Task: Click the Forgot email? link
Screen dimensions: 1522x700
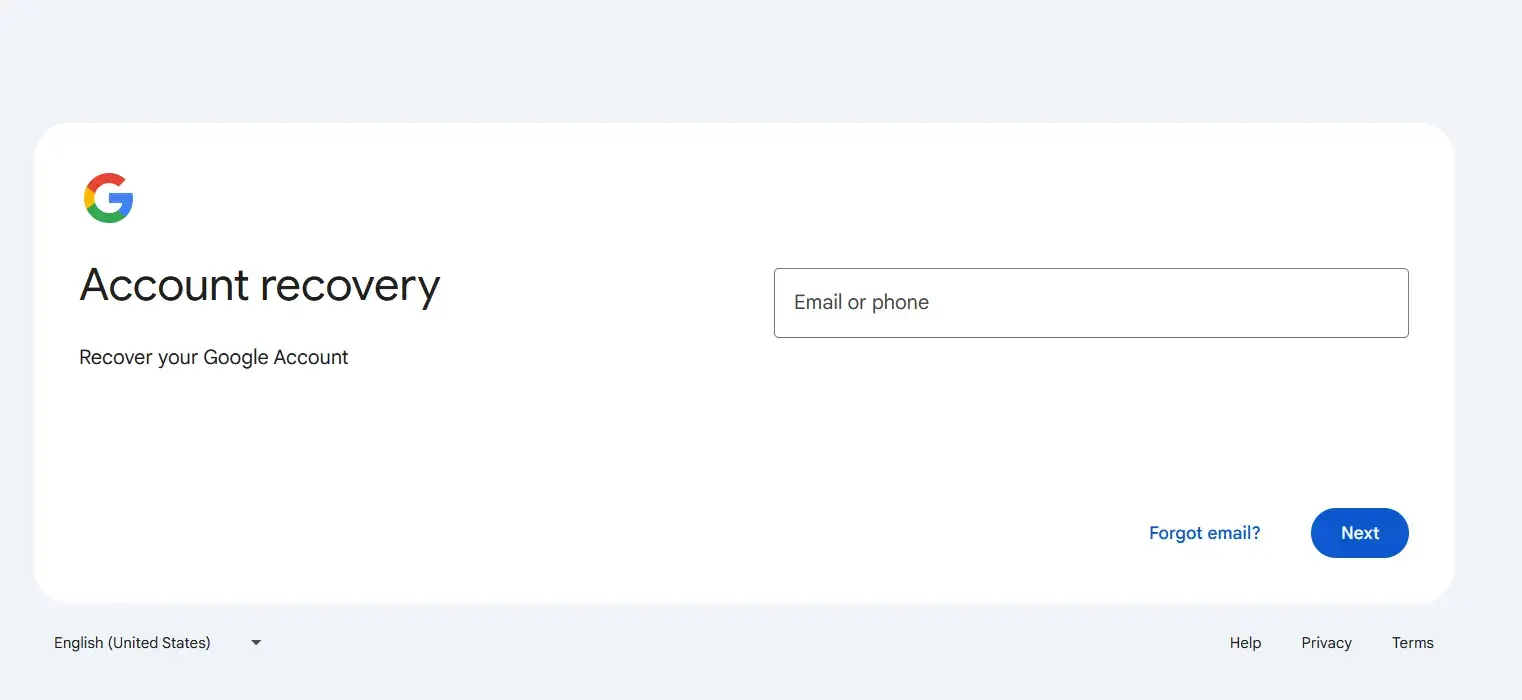Action: [1205, 533]
